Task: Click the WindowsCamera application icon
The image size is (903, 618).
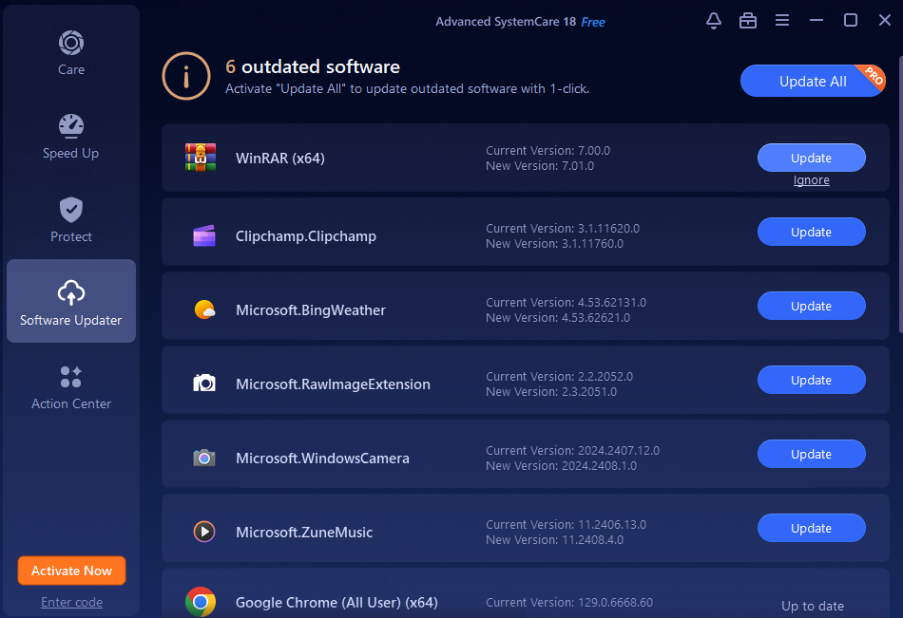Action: [204, 457]
